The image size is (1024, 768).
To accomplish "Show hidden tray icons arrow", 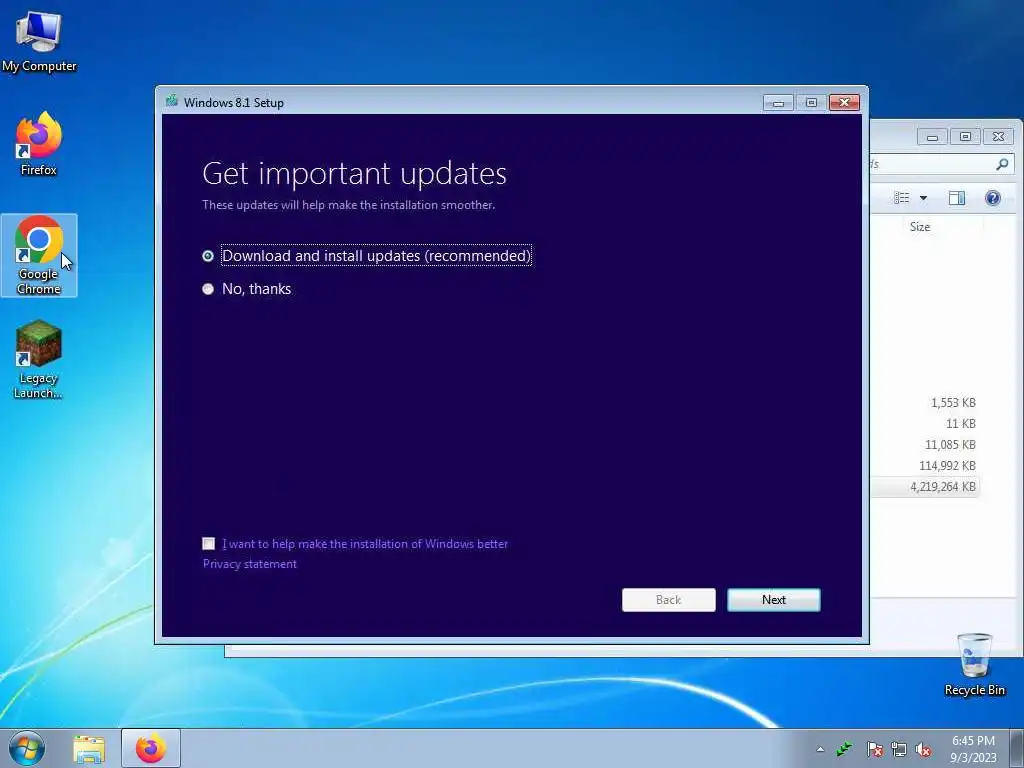I will coord(820,749).
